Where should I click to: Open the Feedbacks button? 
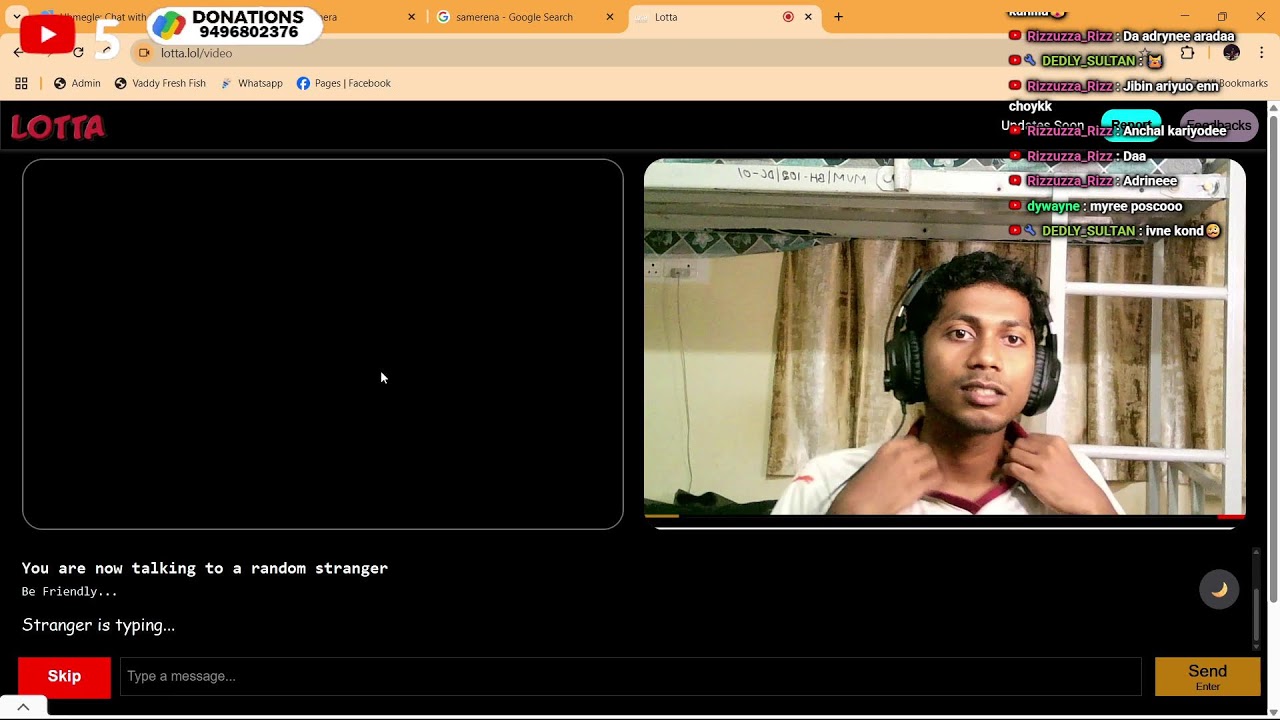point(1219,126)
